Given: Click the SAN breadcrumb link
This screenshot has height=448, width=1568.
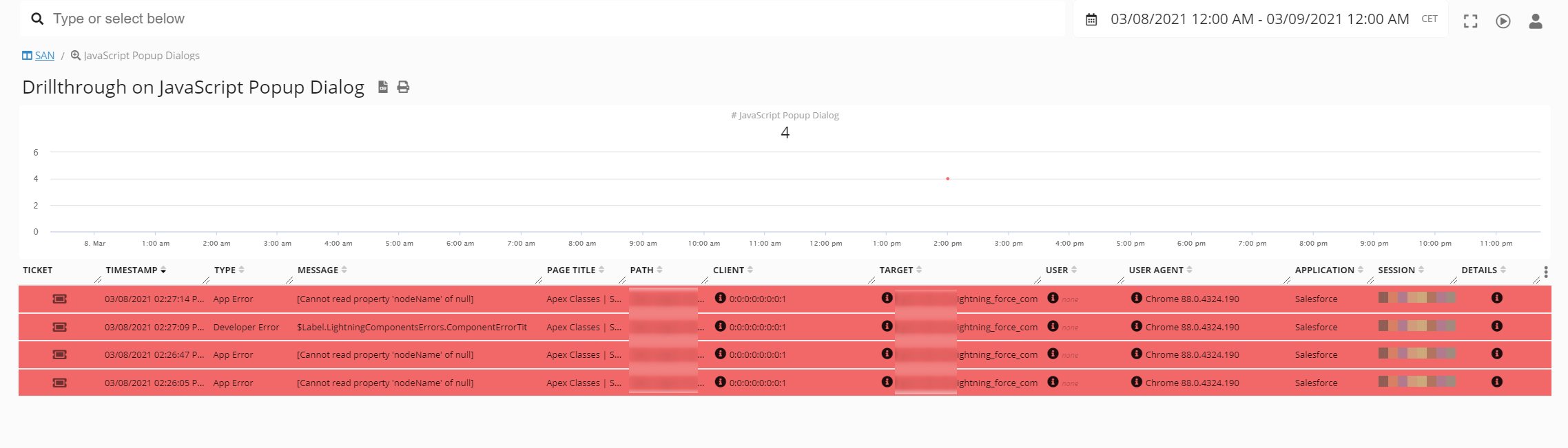Looking at the screenshot, I should pyautogui.click(x=44, y=56).
